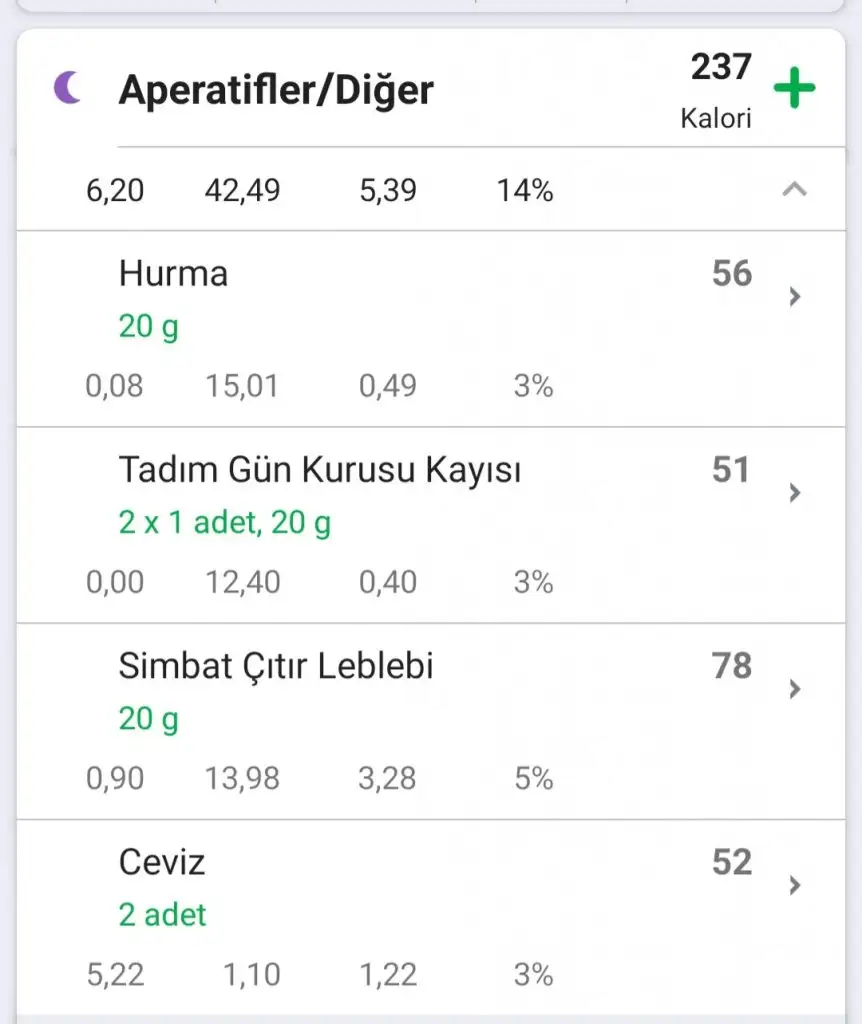
Task: Select Tadım Gün Kurusu Kayısı entry
Action: click(x=320, y=470)
